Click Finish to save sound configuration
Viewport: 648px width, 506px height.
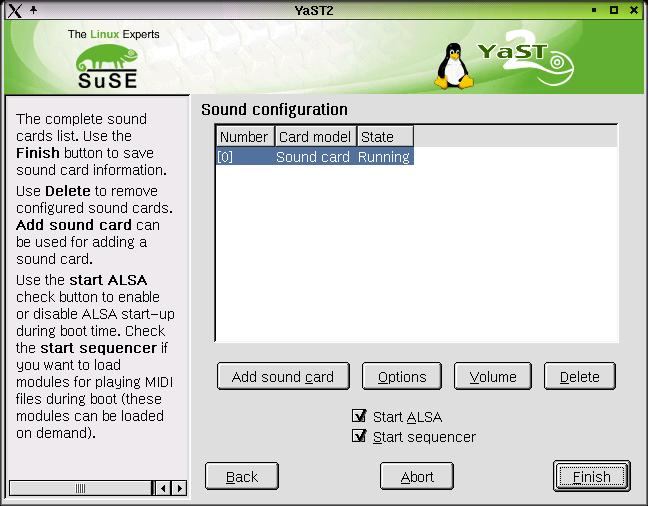[590, 477]
